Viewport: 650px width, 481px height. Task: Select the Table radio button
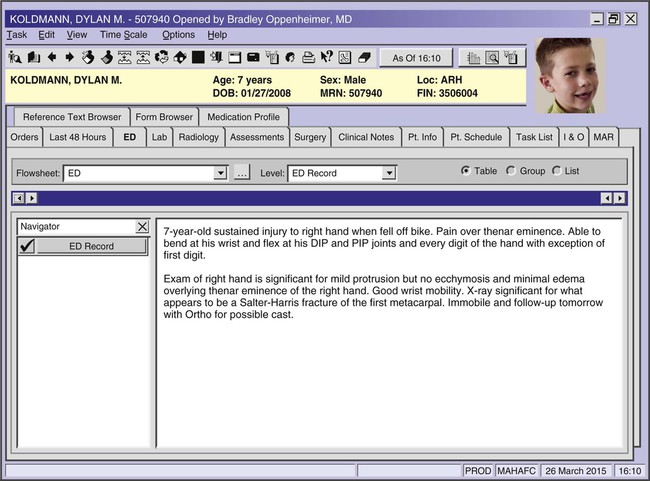click(x=466, y=171)
